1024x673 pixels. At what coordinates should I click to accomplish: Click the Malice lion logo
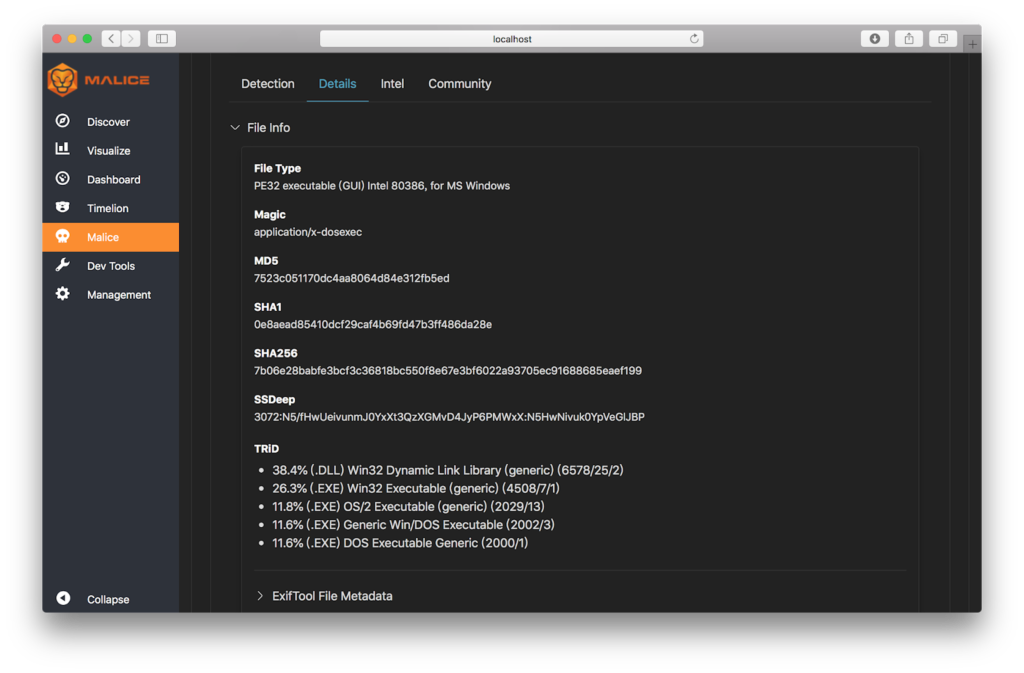click(63, 80)
